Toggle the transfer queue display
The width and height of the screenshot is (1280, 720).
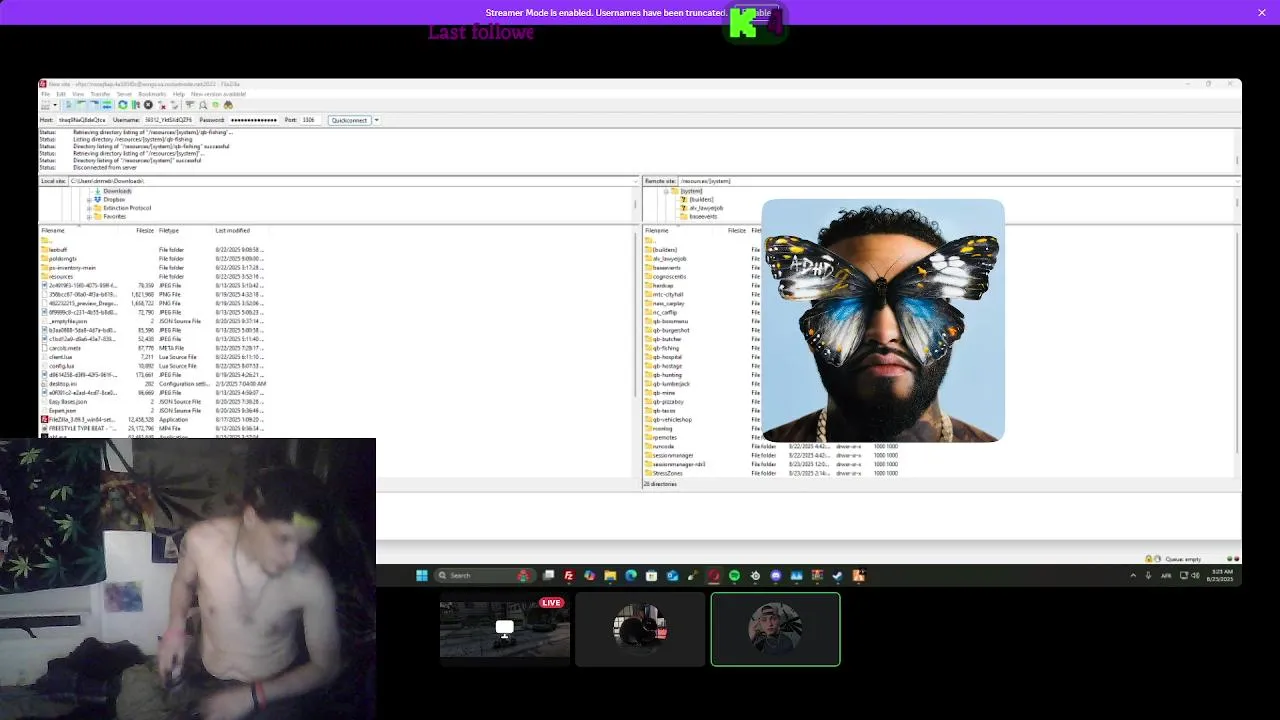click(x=106, y=105)
